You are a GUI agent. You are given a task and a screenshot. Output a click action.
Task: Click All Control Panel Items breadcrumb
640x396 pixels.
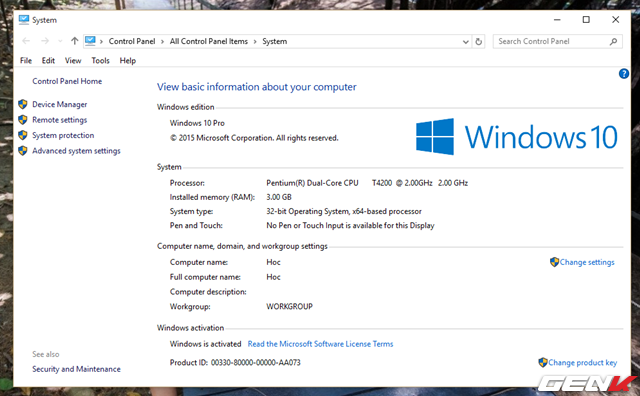click(x=209, y=41)
